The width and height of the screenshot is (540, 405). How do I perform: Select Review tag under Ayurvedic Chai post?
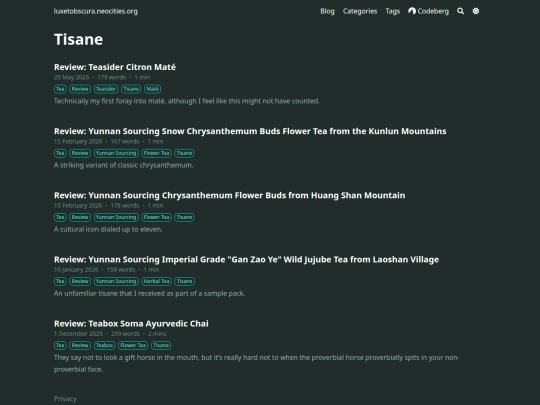(x=80, y=345)
